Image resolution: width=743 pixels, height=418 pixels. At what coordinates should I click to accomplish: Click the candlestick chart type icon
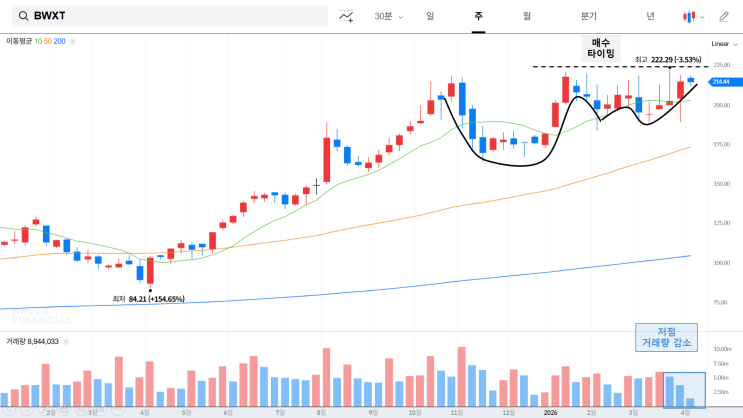(689, 17)
